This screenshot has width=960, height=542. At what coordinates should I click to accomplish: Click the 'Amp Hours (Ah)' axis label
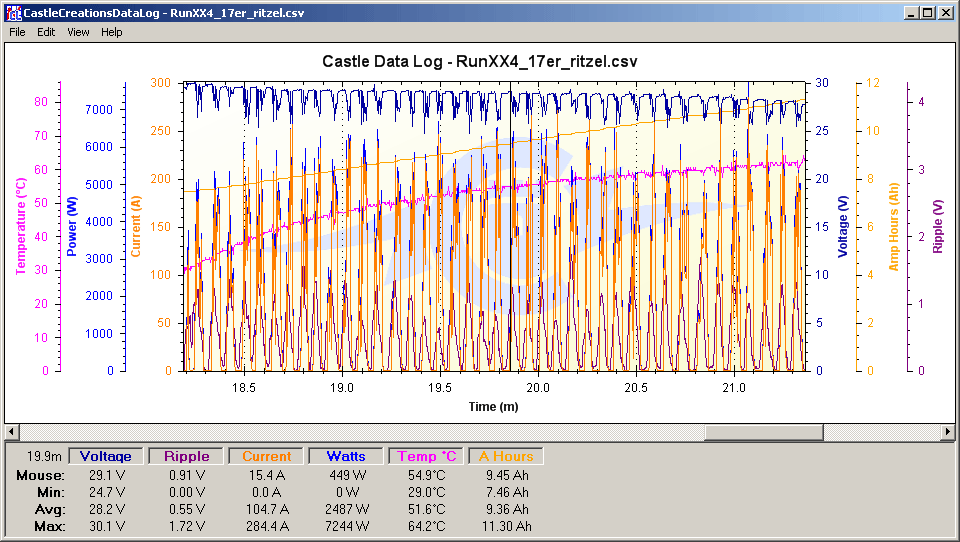click(893, 227)
